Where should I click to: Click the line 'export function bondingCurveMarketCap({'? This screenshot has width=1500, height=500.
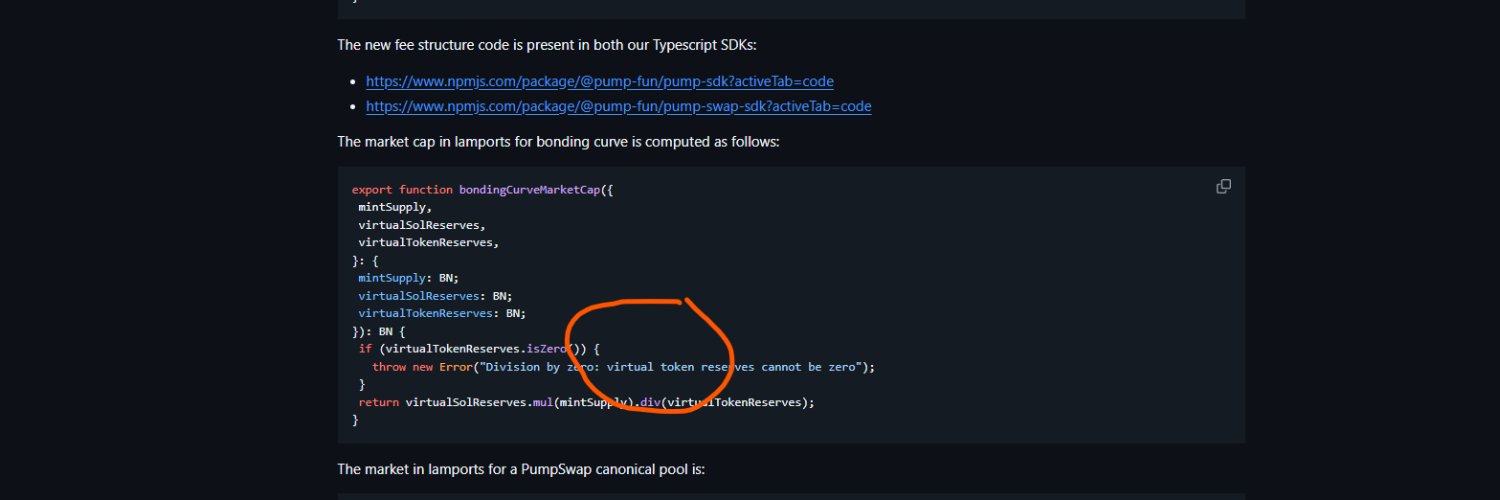482,189
